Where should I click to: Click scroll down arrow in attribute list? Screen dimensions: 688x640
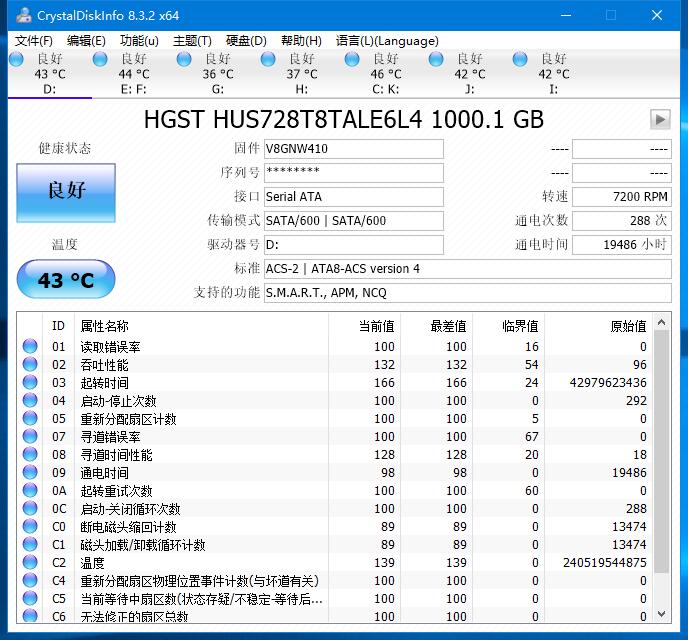pyautogui.click(x=662, y=614)
